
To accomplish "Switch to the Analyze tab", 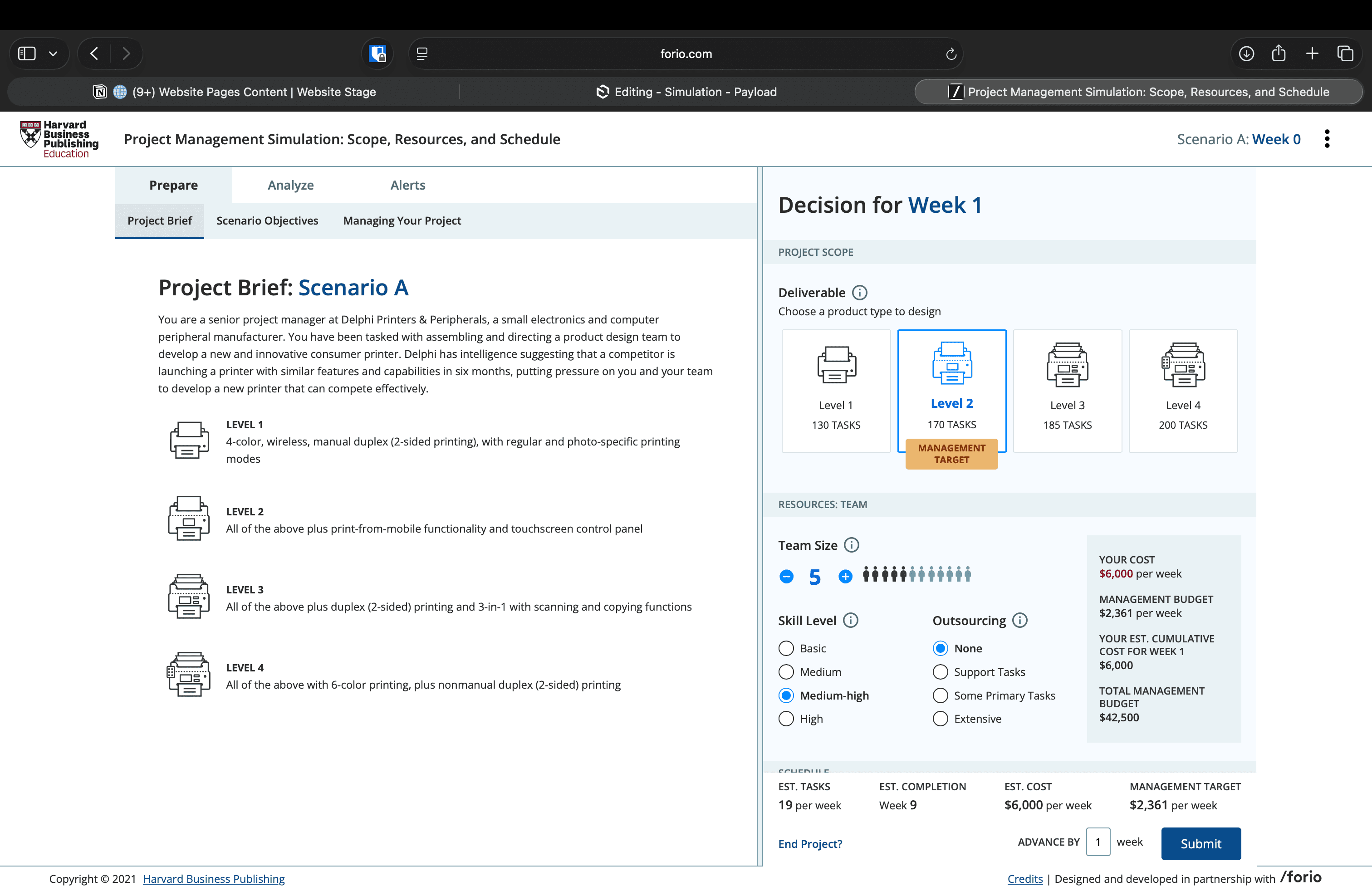I will tap(290, 185).
